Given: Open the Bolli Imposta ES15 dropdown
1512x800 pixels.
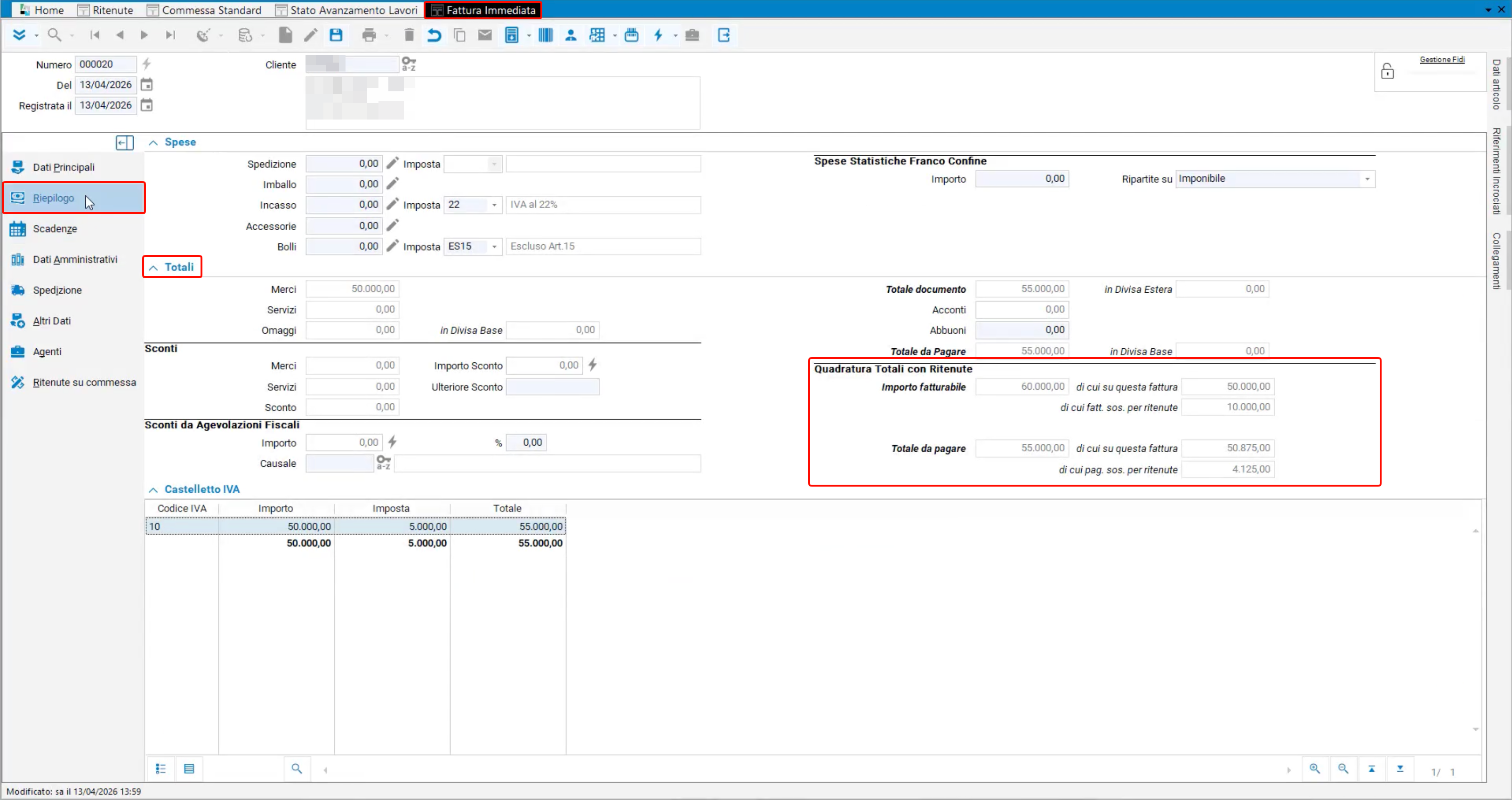Looking at the screenshot, I should coord(494,247).
